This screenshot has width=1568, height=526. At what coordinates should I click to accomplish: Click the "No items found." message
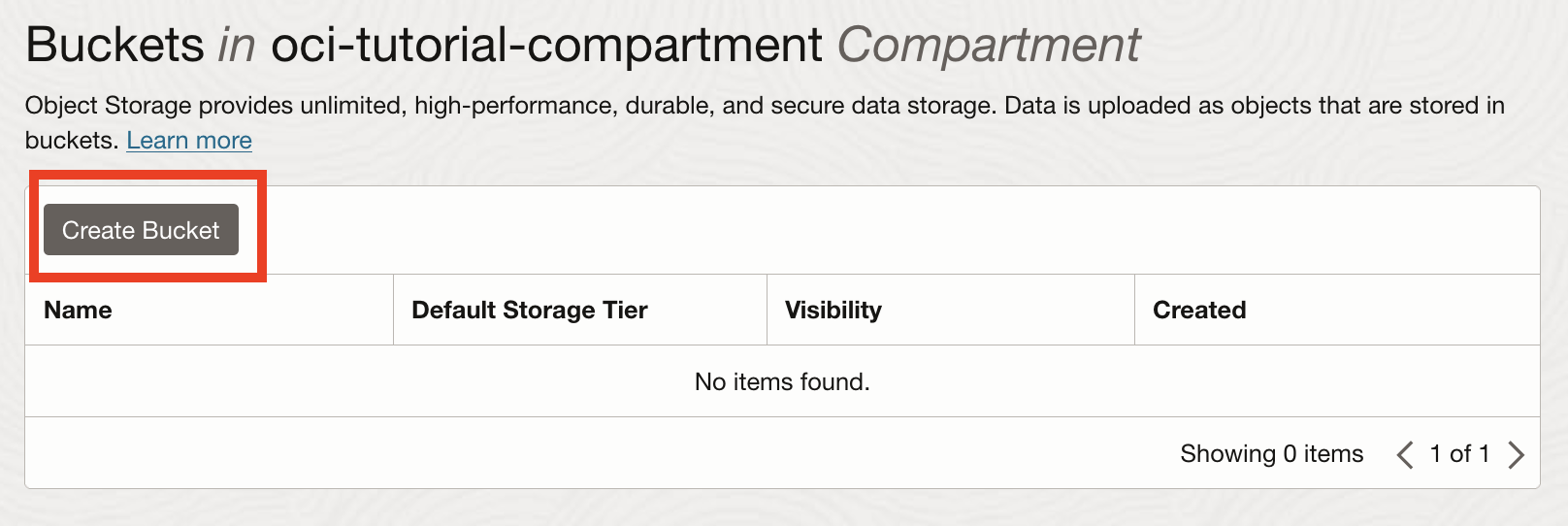point(782,382)
